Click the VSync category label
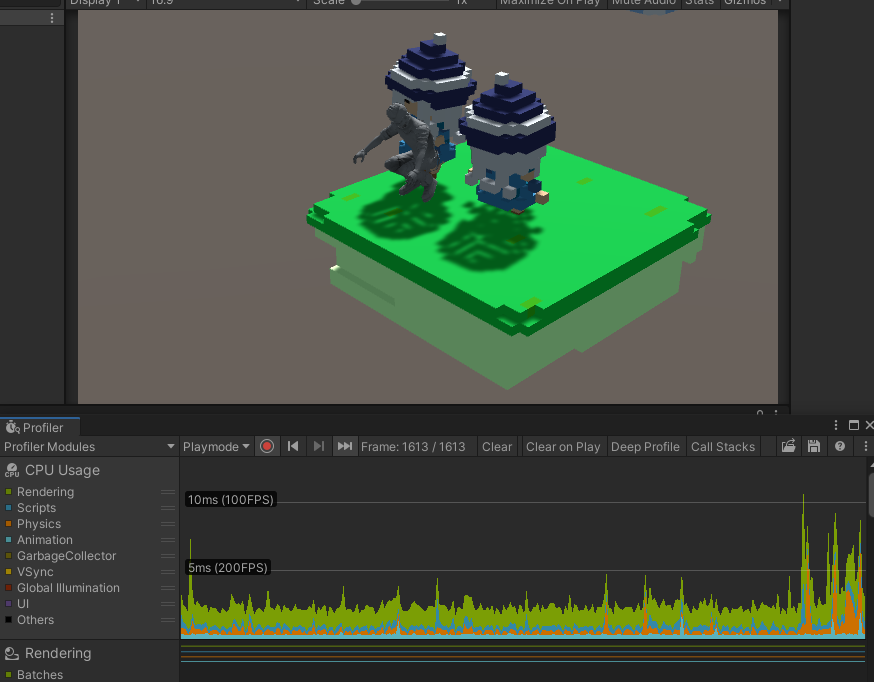Screen dimensions: 874x682 click(x=35, y=572)
